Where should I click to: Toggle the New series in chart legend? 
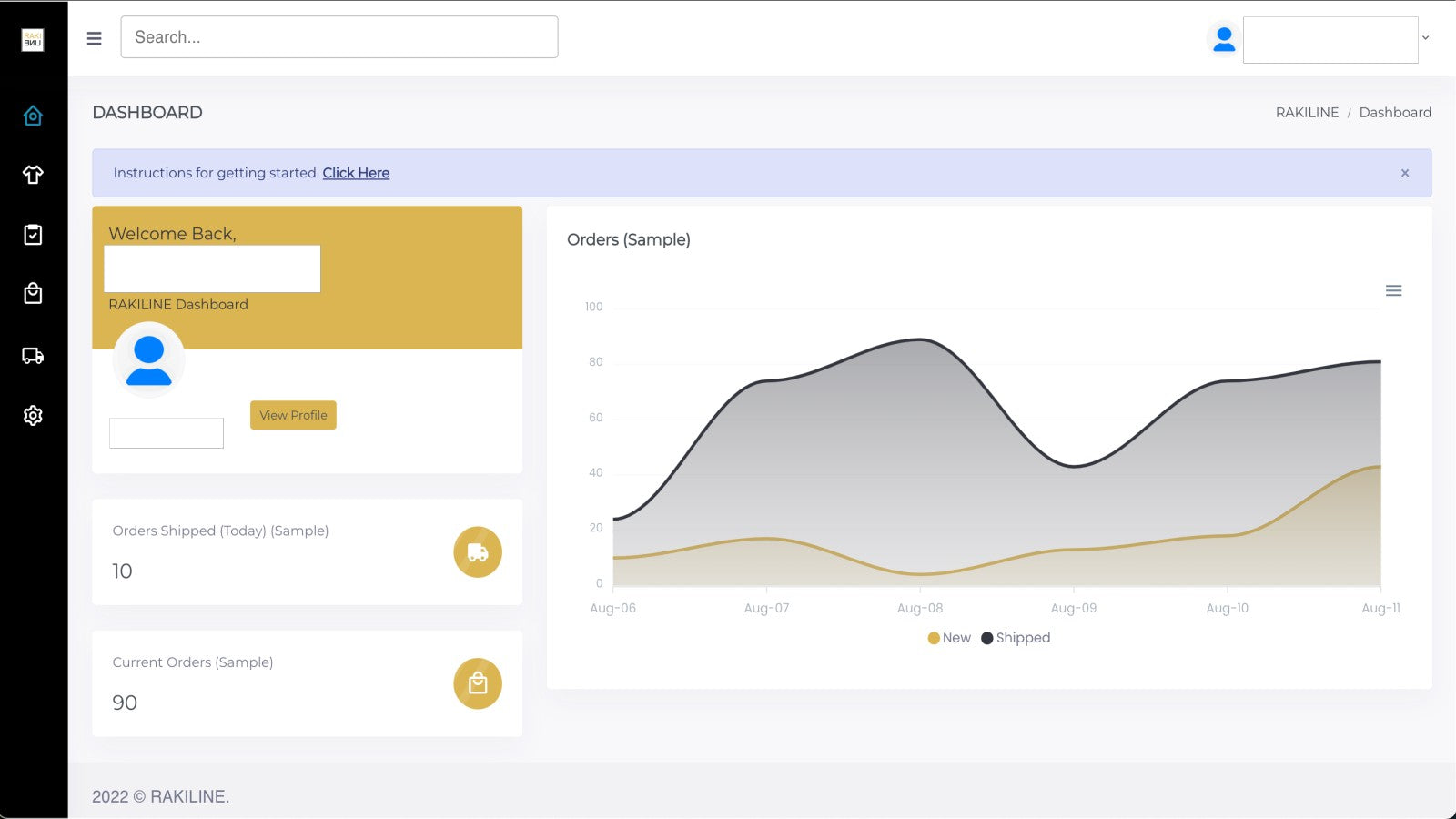[x=949, y=638]
